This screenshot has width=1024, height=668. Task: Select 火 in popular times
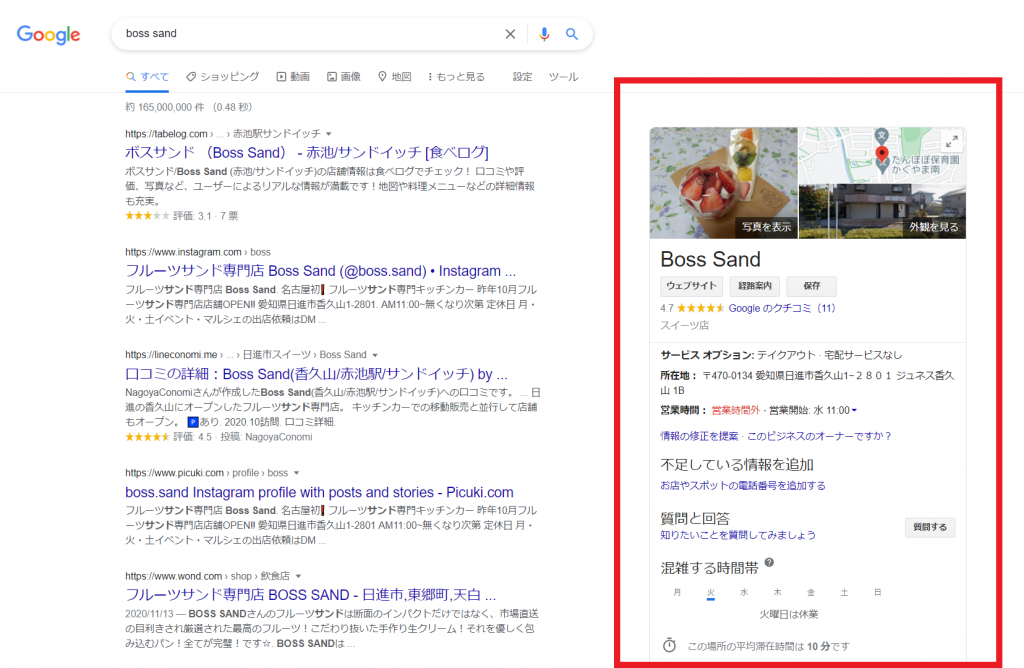pyautogui.click(x=711, y=593)
